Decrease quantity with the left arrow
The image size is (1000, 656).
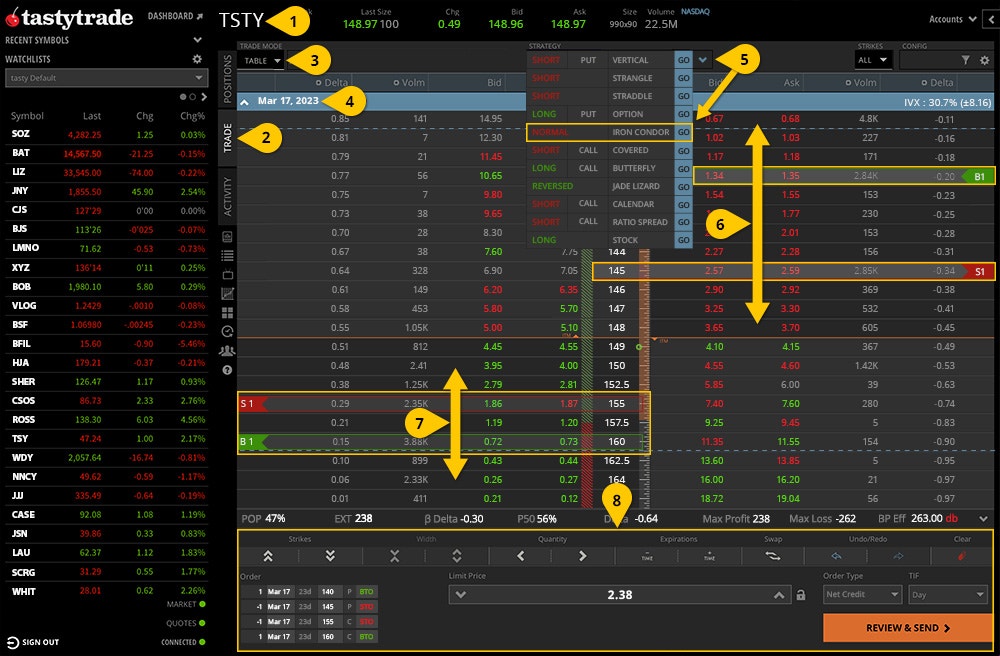point(520,556)
